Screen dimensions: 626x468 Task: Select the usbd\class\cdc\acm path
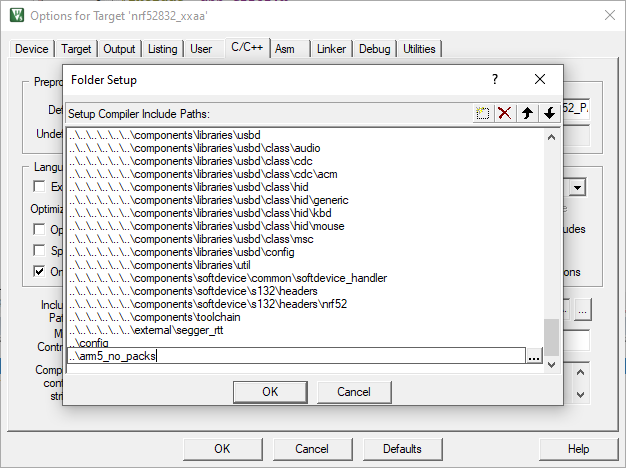coord(203,174)
